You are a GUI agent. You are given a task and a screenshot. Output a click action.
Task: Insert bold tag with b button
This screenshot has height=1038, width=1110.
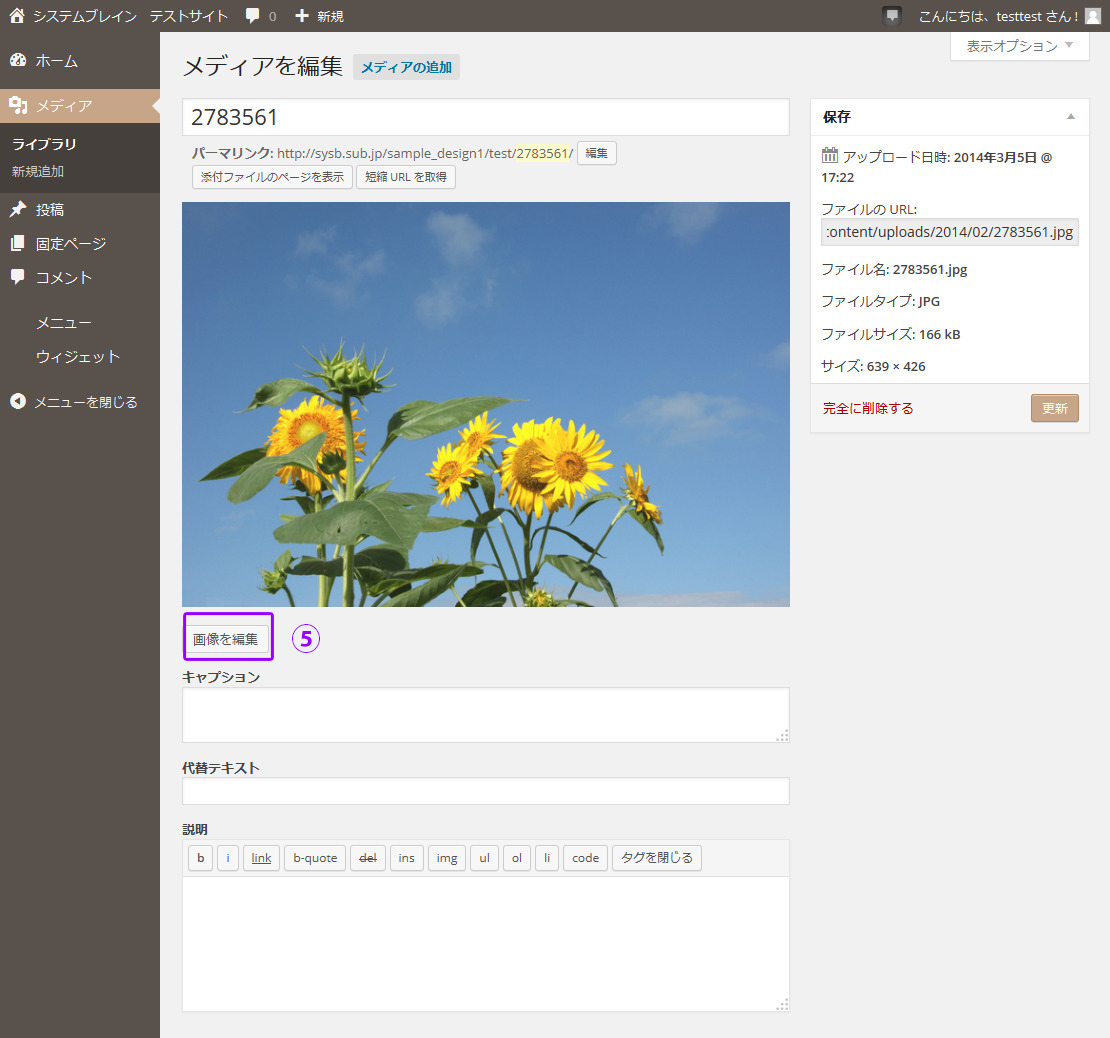(x=200, y=858)
